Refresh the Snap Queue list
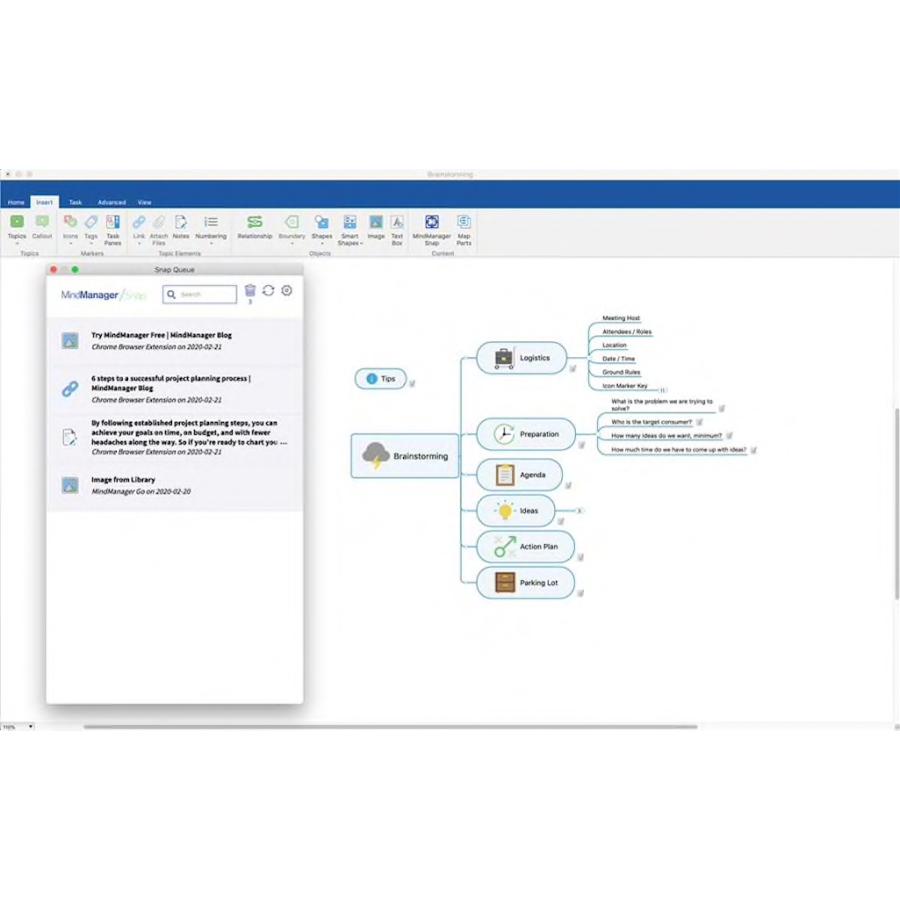Viewport: 900px width, 900px height. (268, 290)
